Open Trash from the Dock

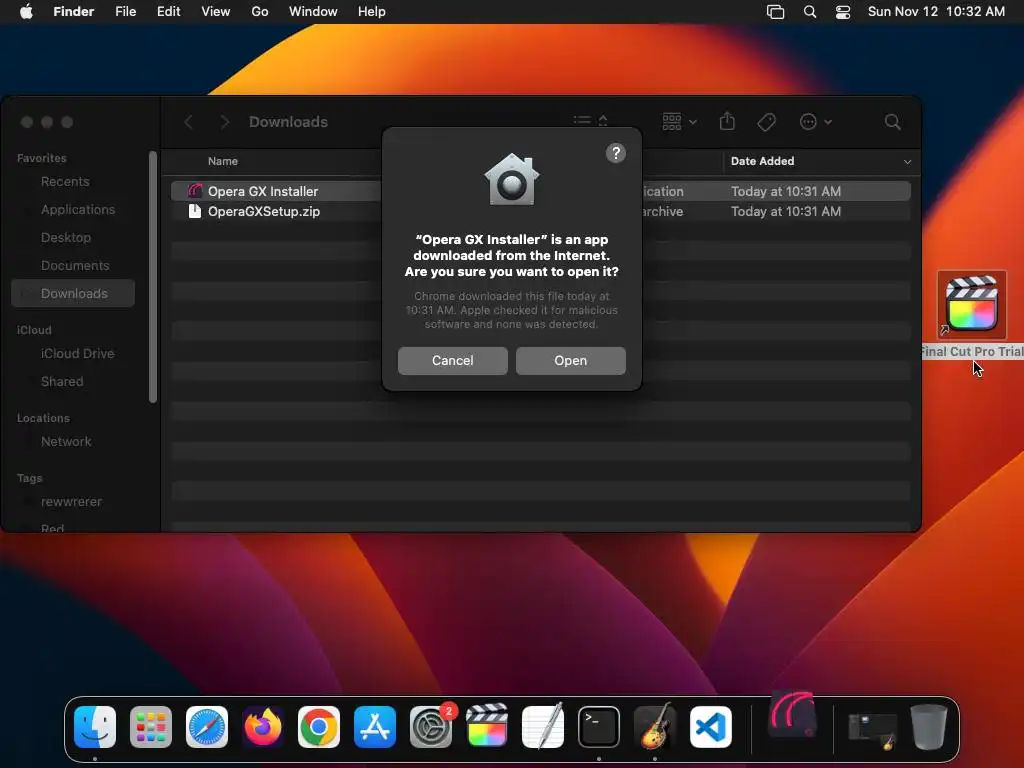(x=929, y=727)
